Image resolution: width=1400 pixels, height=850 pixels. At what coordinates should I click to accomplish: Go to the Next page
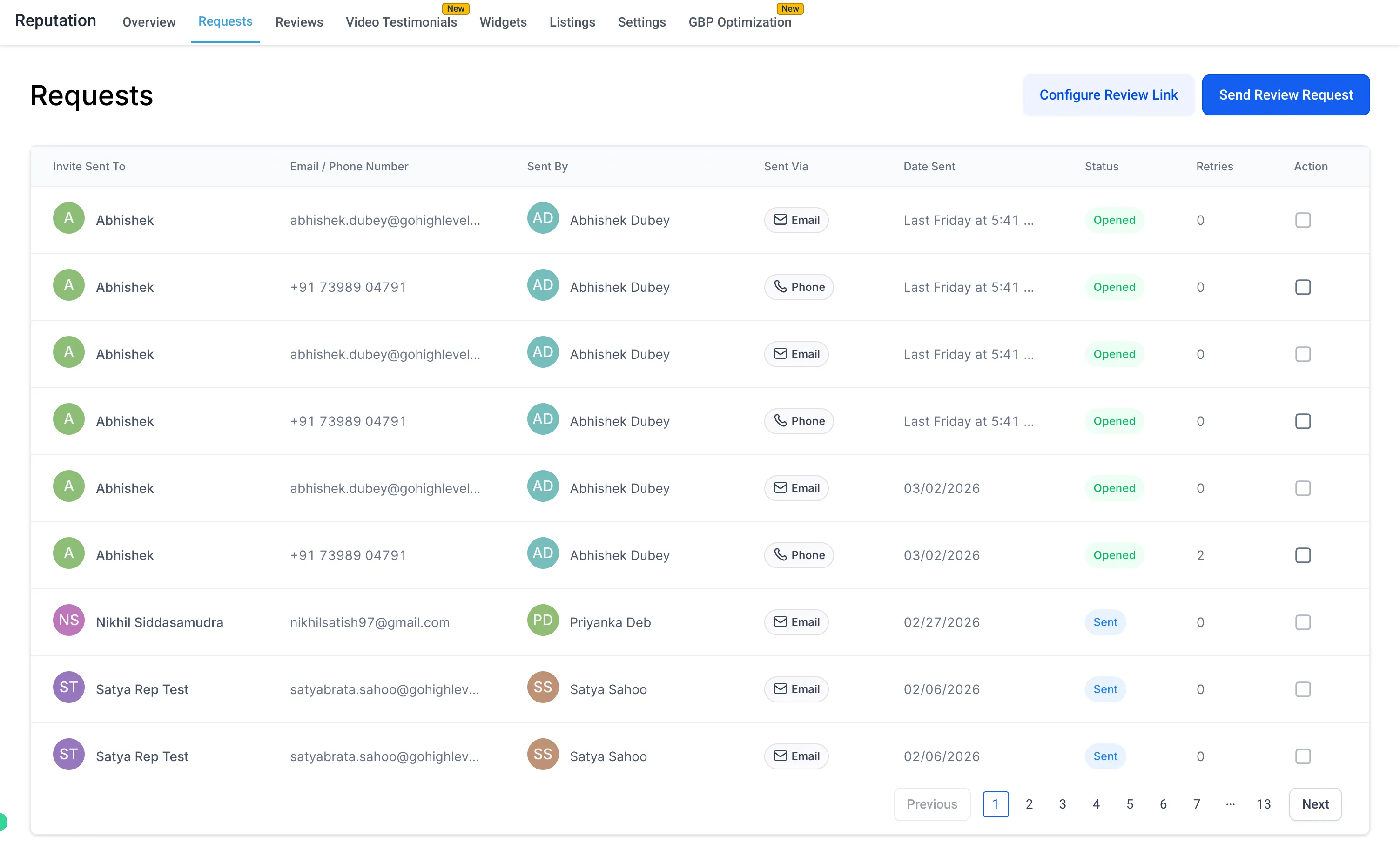(x=1315, y=804)
